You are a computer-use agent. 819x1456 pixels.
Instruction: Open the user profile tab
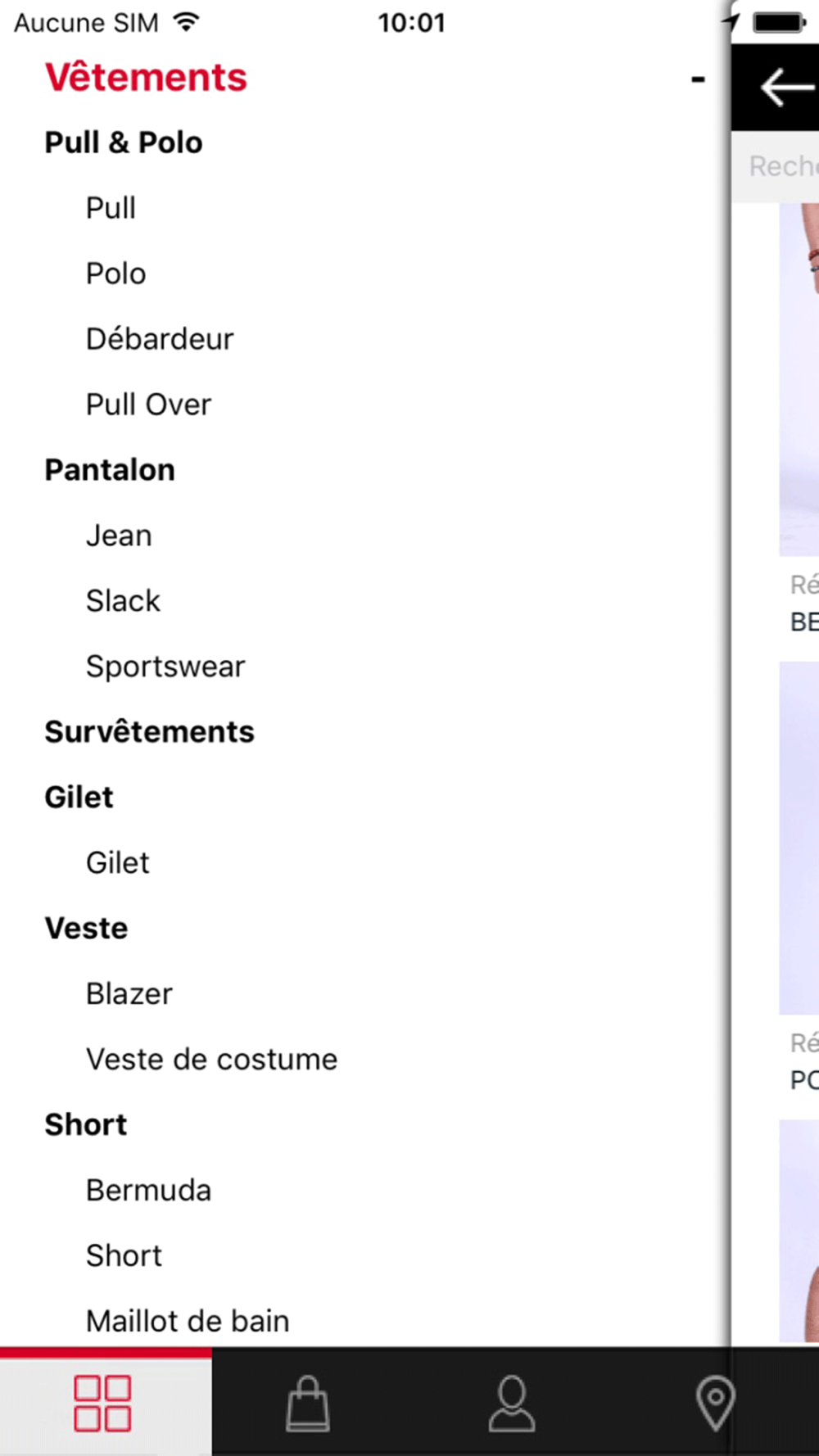[x=512, y=1403]
